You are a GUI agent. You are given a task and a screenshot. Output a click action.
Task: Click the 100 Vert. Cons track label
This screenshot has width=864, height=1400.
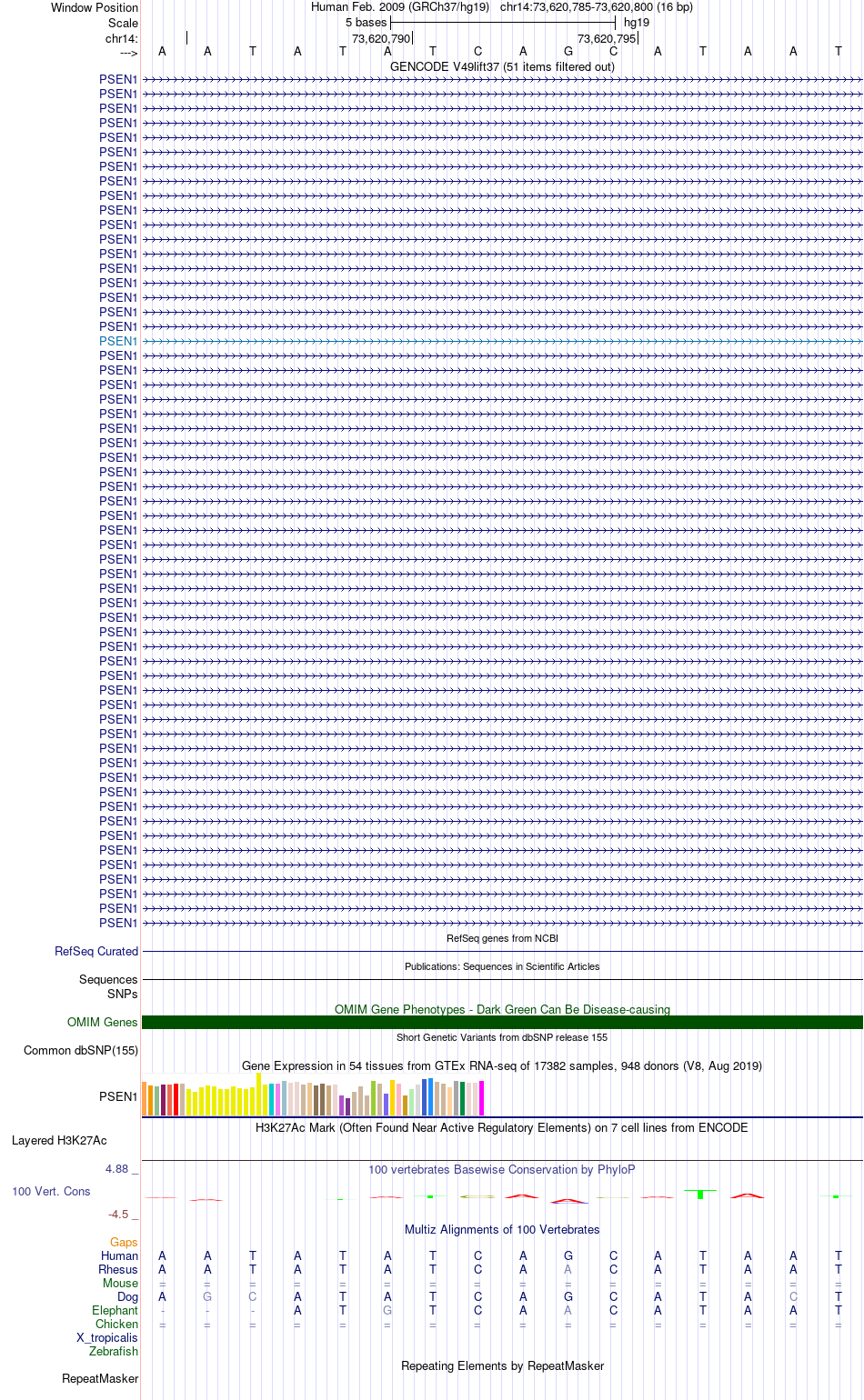click(51, 1191)
